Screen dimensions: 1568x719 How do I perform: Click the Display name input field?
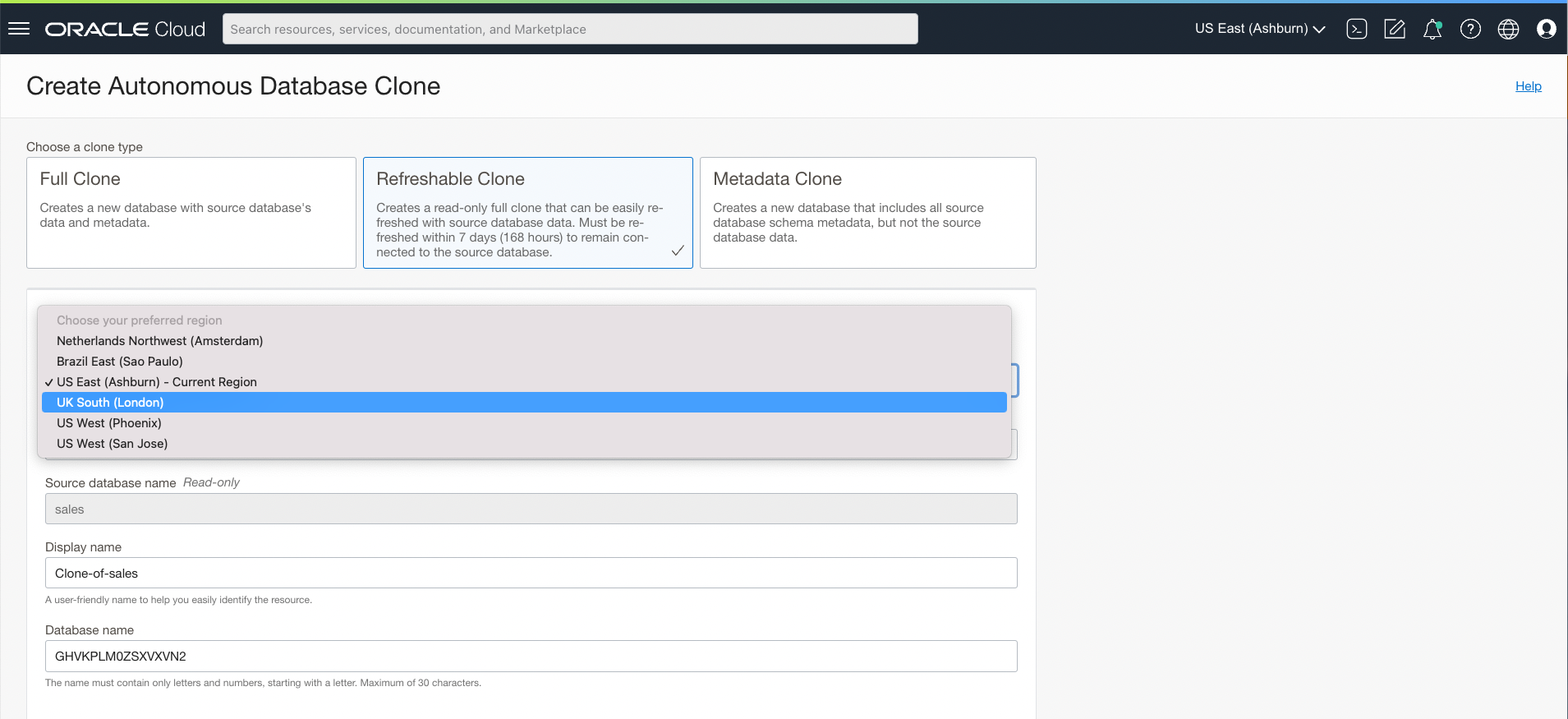coord(531,573)
